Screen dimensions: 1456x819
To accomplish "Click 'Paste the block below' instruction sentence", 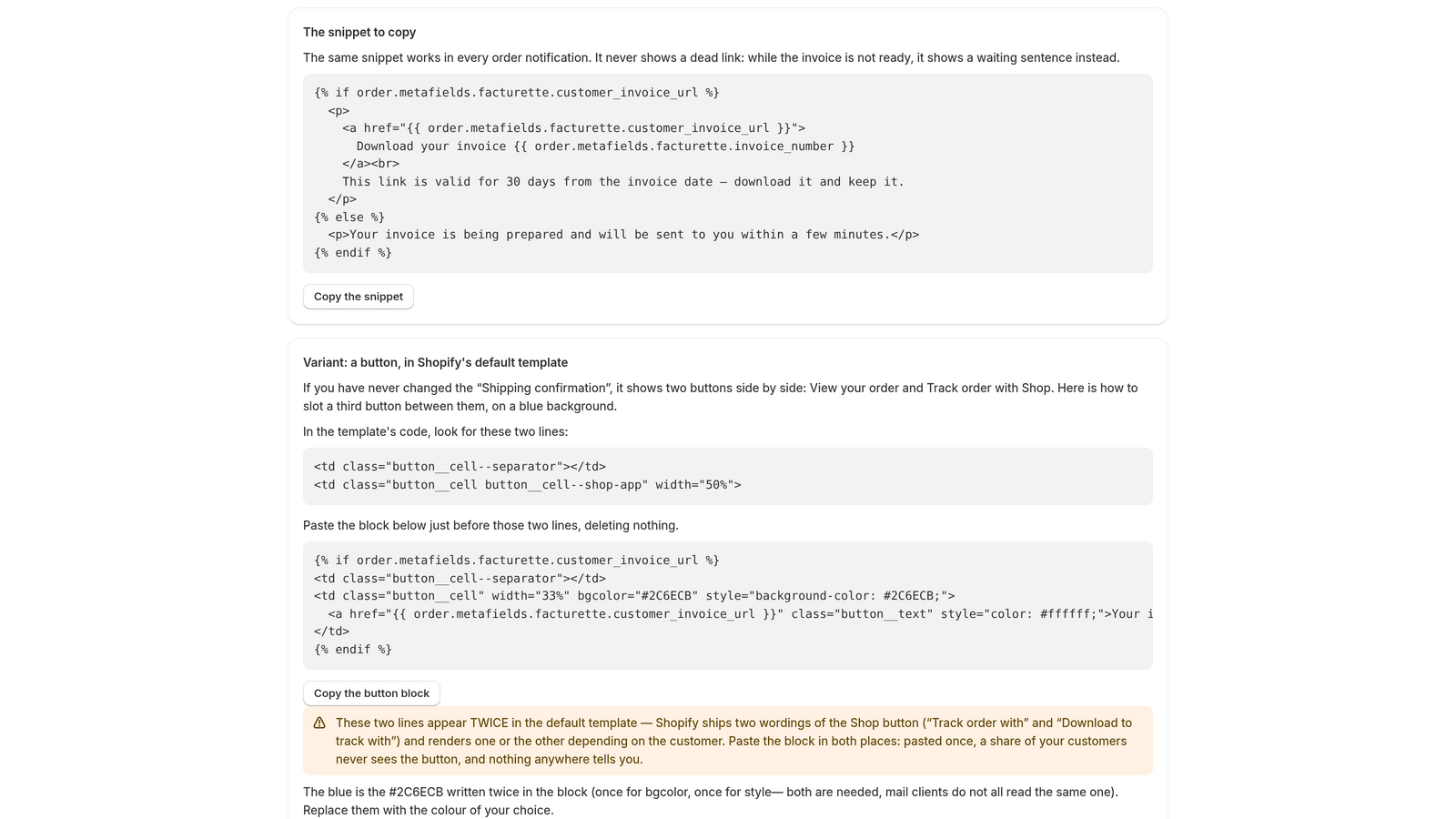I will point(490,525).
